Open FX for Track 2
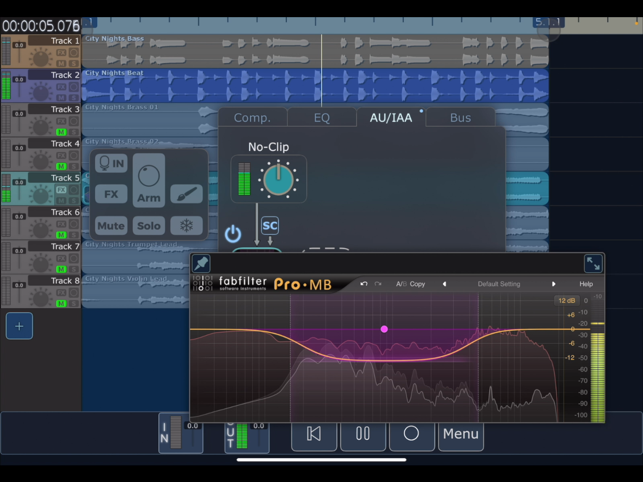The height and width of the screenshot is (482, 643). point(61,87)
